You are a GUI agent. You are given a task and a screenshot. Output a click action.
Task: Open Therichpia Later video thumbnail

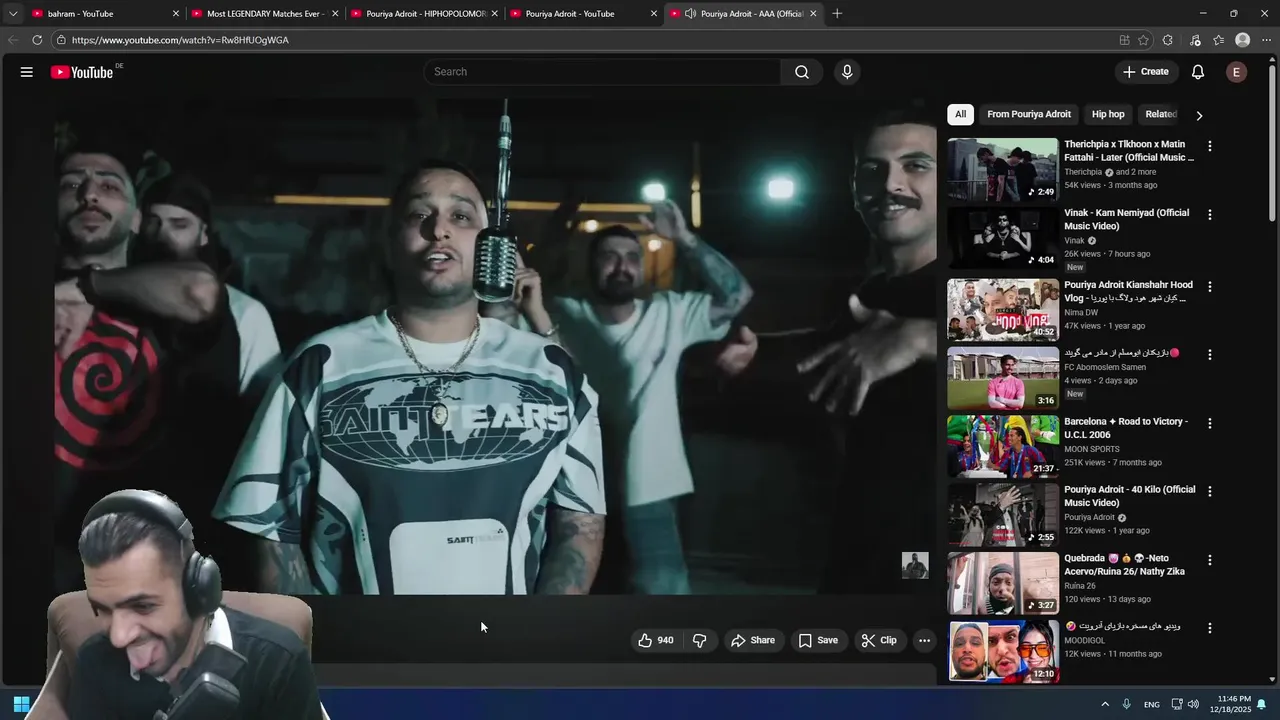pos(1003,169)
